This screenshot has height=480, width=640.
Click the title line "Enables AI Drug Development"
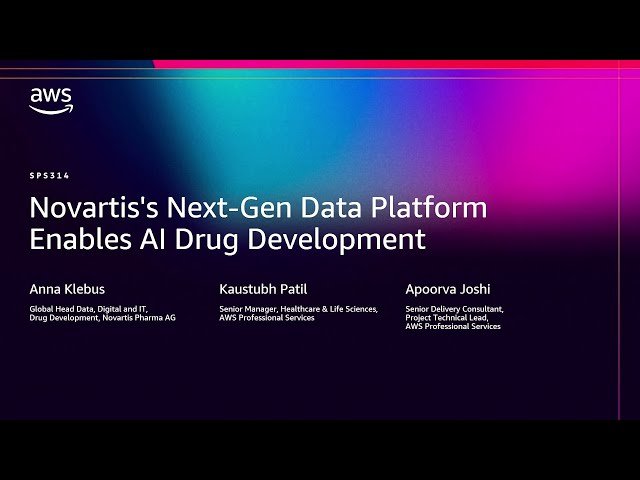[x=228, y=240]
